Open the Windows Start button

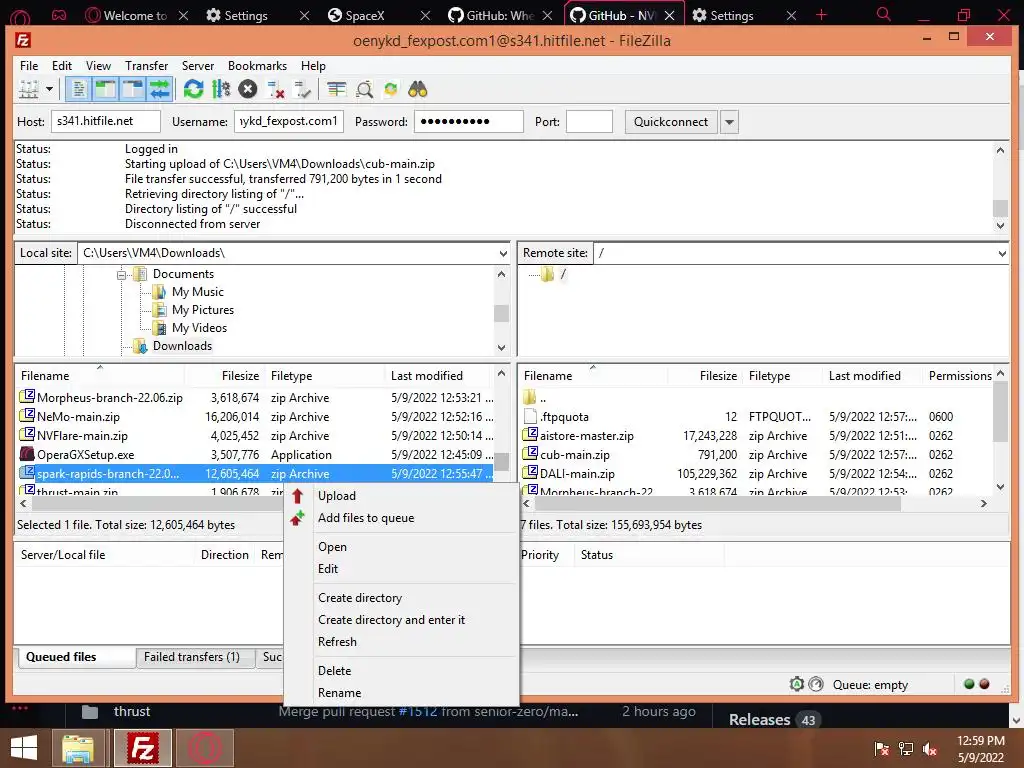click(x=24, y=748)
